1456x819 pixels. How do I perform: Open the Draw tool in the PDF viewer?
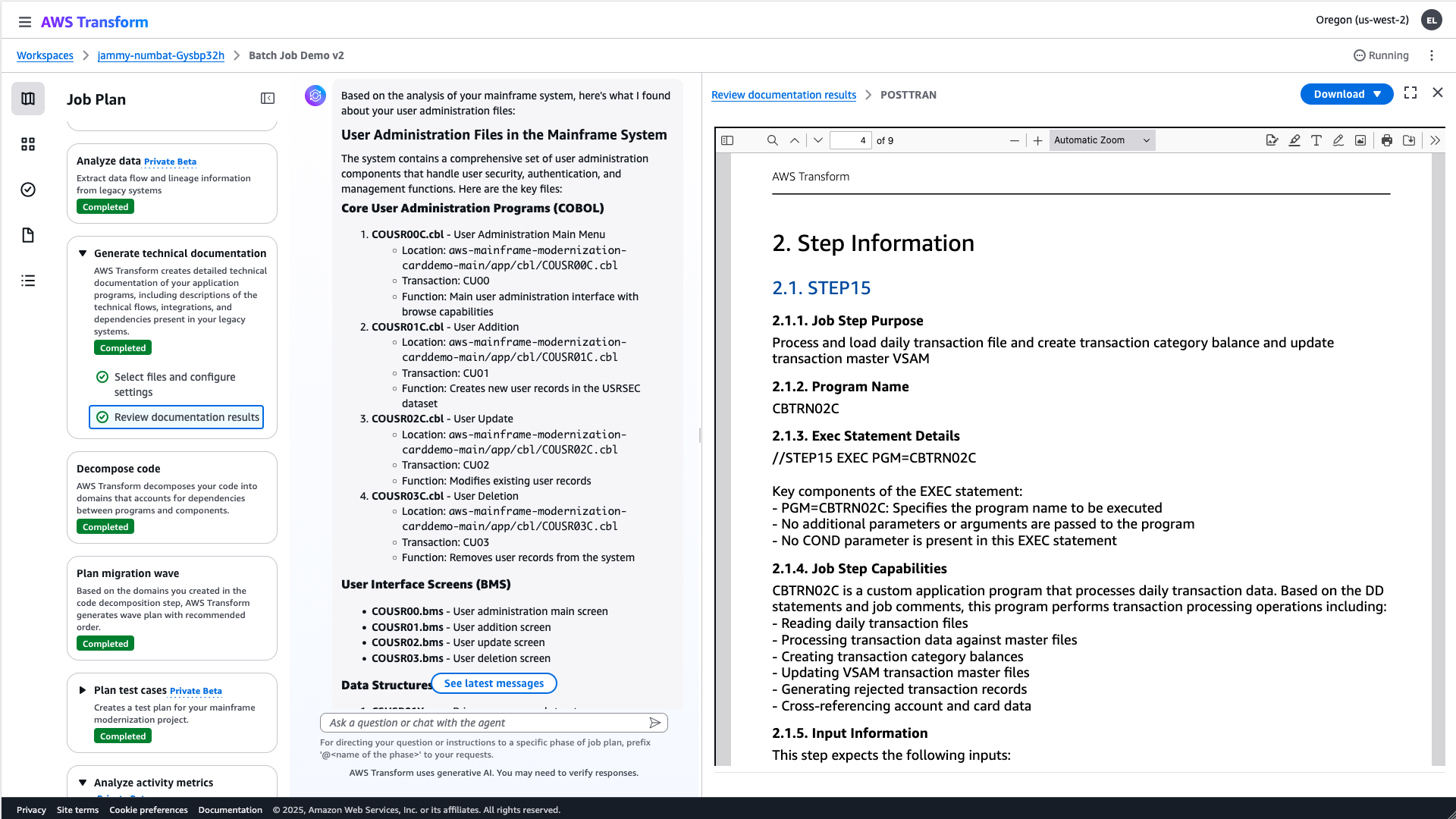click(1338, 140)
